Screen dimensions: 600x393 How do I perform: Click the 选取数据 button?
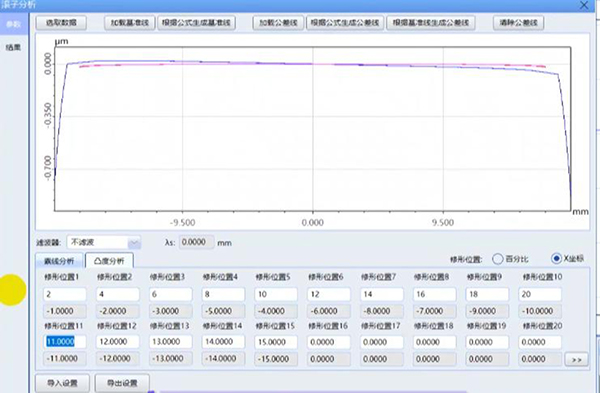point(61,23)
